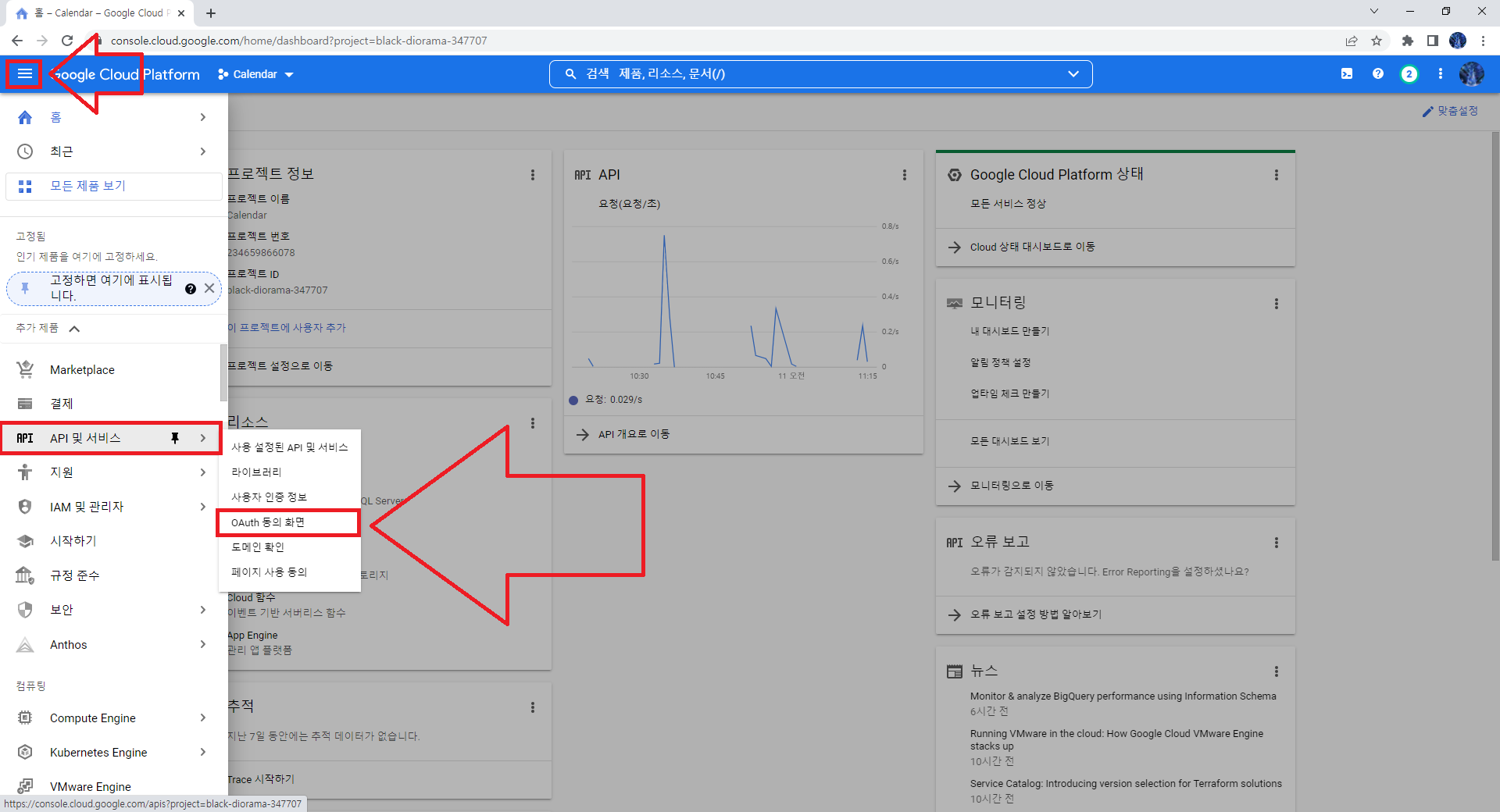Click the 맞춤설정 pencil button
The height and width of the screenshot is (812, 1500).
click(x=1450, y=112)
